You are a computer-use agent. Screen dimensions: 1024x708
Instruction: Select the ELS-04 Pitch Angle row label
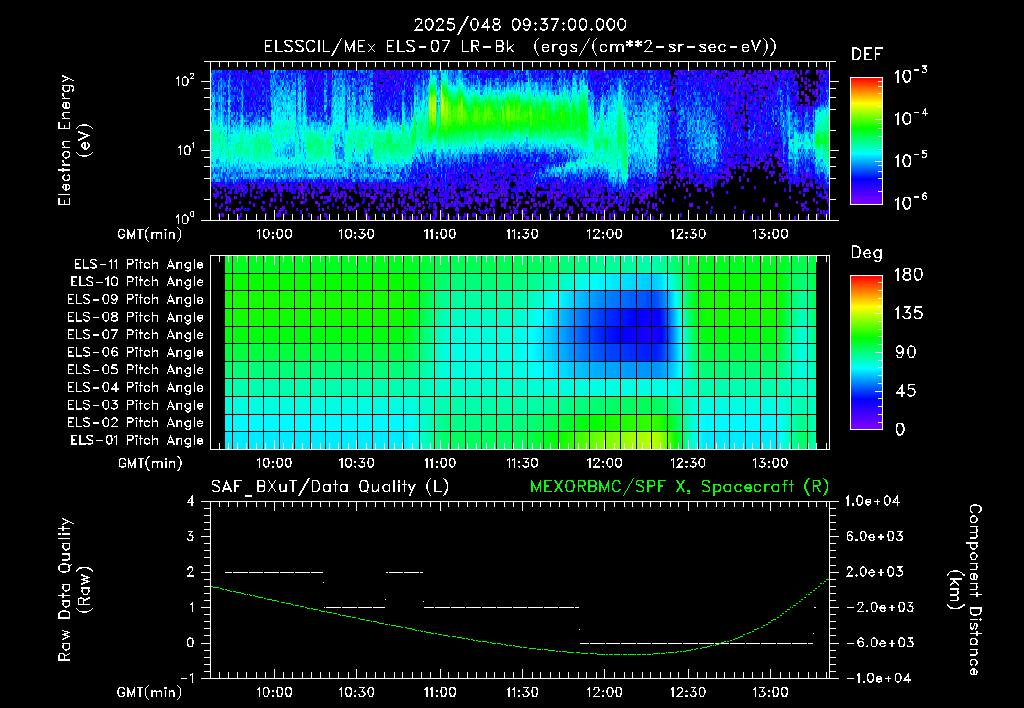click(x=136, y=387)
